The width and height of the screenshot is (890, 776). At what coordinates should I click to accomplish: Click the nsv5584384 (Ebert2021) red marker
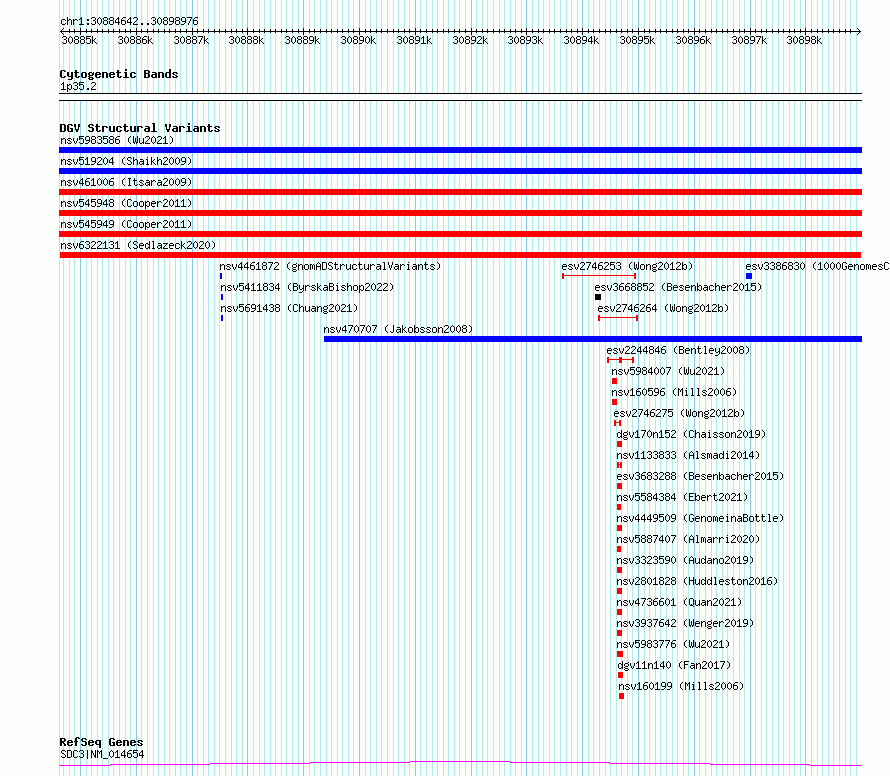(619, 507)
